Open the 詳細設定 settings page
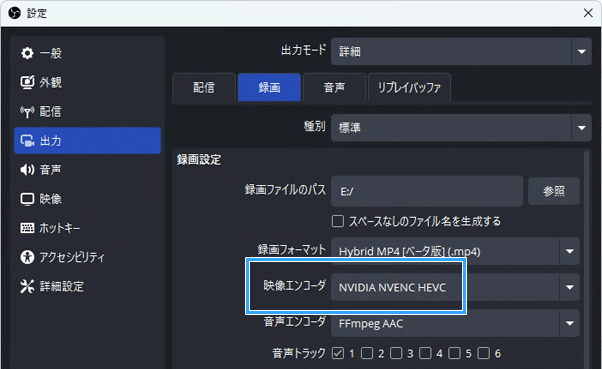602x369 pixels. point(88,286)
